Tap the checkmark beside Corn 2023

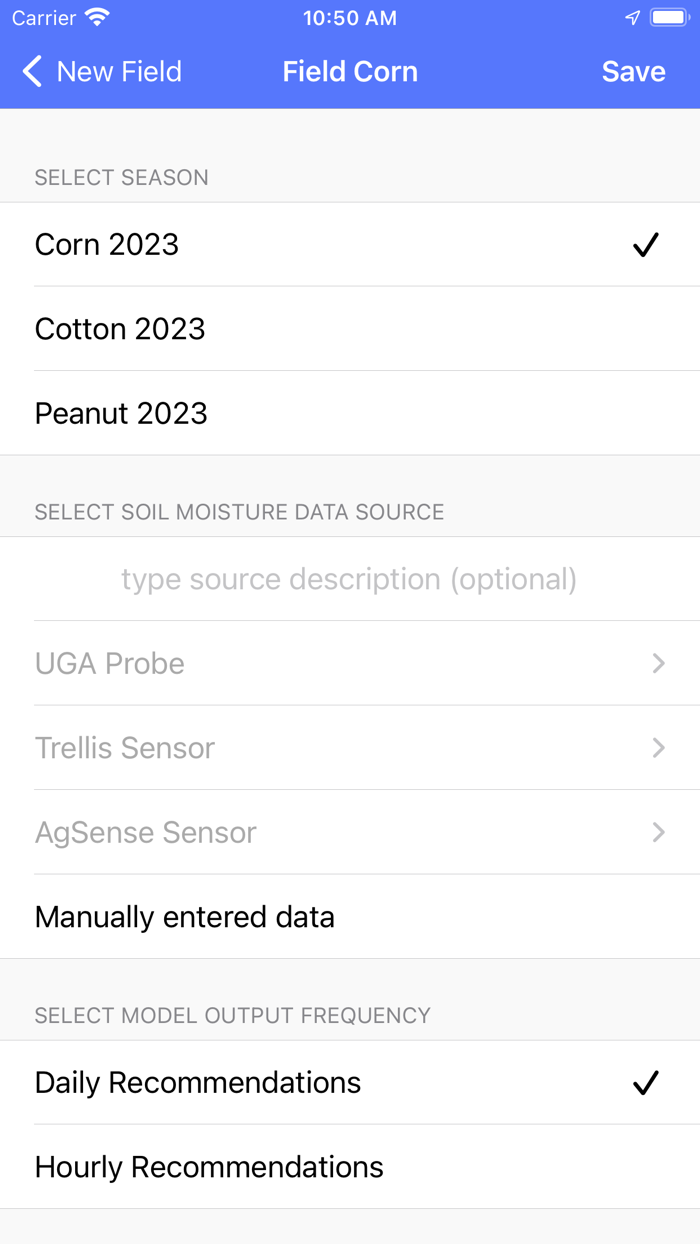tap(647, 244)
